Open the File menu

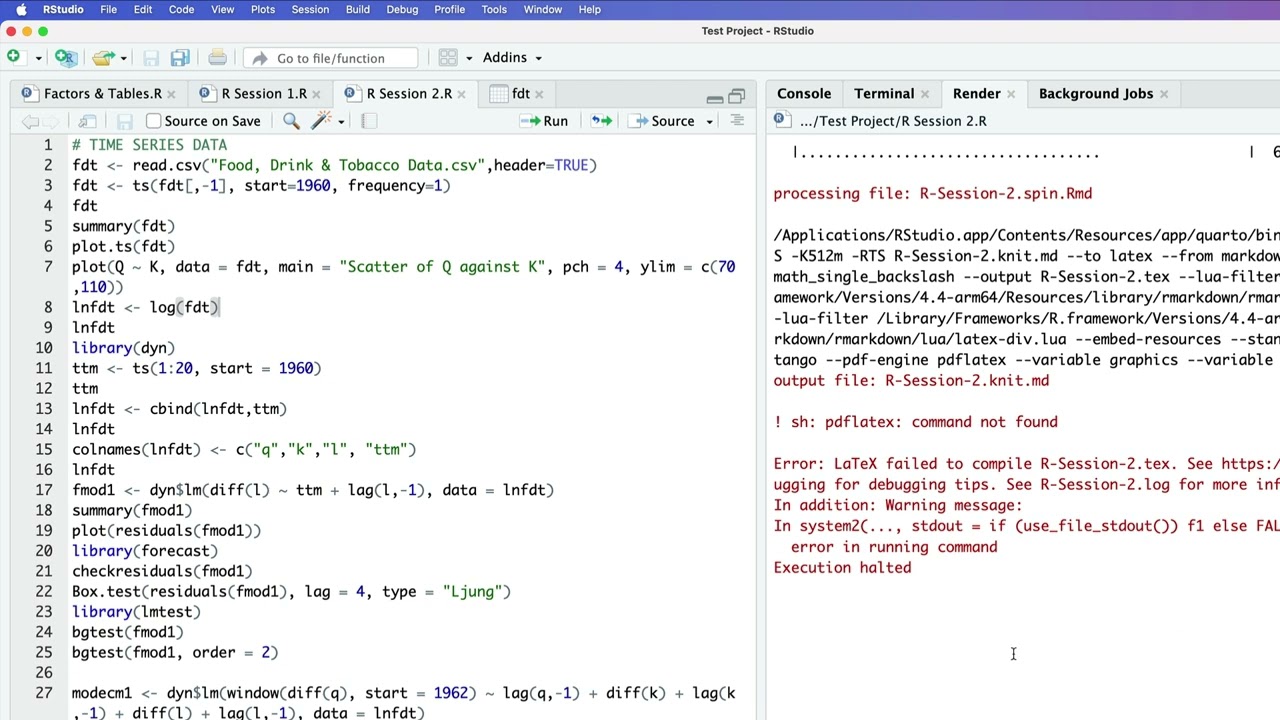tap(108, 10)
